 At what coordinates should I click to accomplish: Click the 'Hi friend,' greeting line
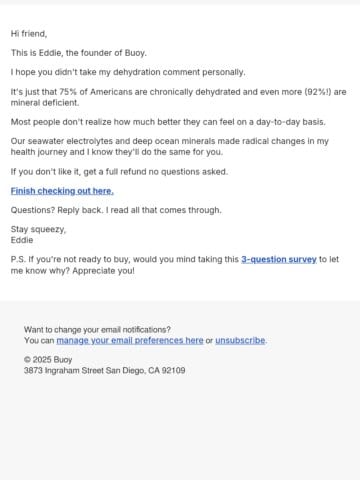[29, 34]
